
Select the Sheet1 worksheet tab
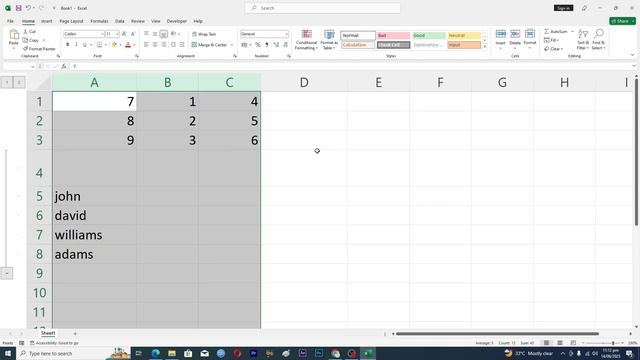tap(48, 333)
